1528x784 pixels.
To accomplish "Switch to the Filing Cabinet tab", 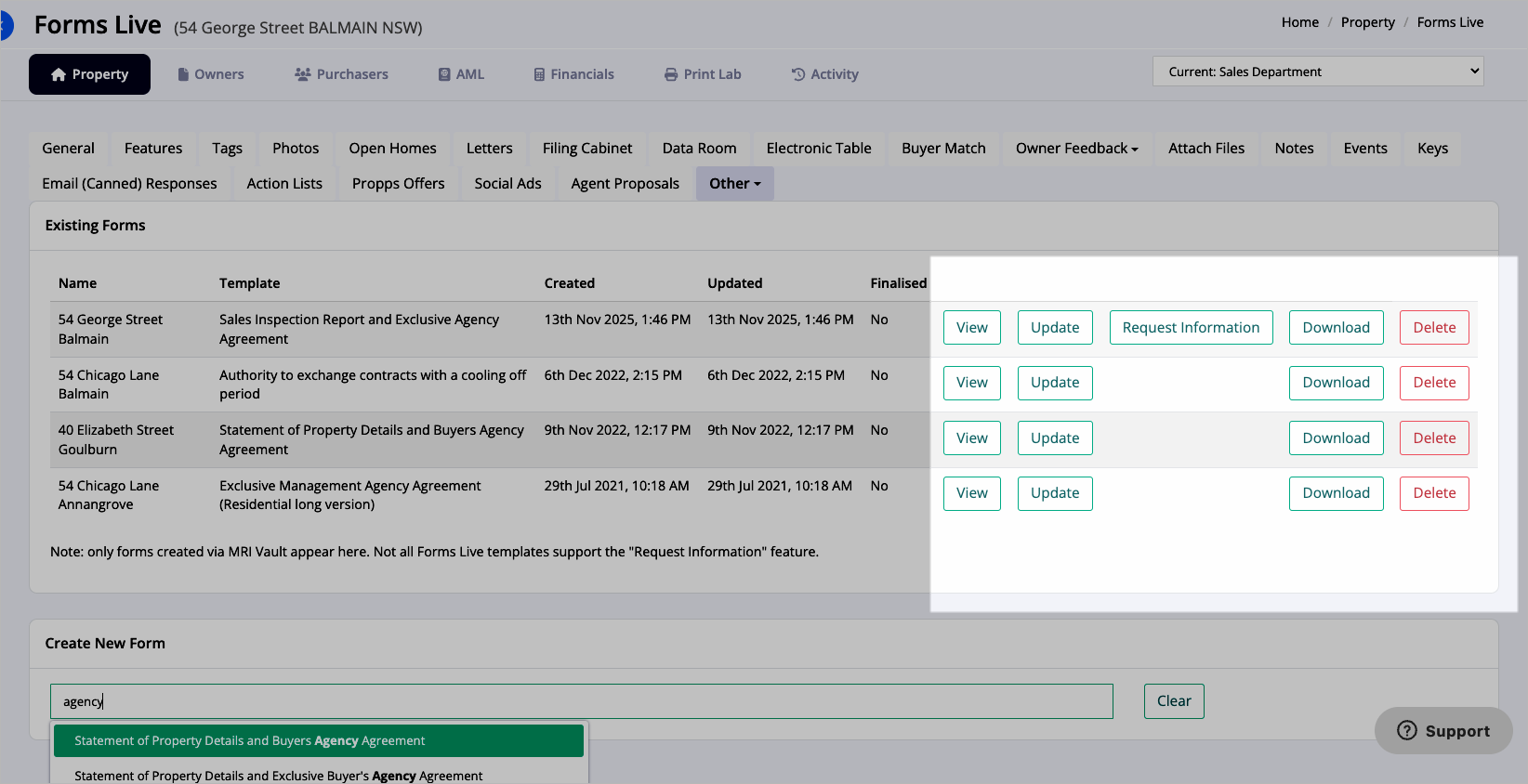I will [x=587, y=149].
